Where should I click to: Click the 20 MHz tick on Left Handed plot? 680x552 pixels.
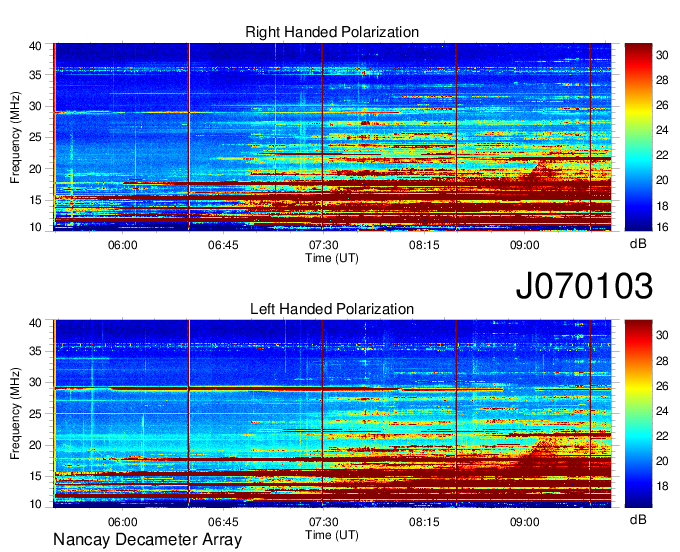35,445
